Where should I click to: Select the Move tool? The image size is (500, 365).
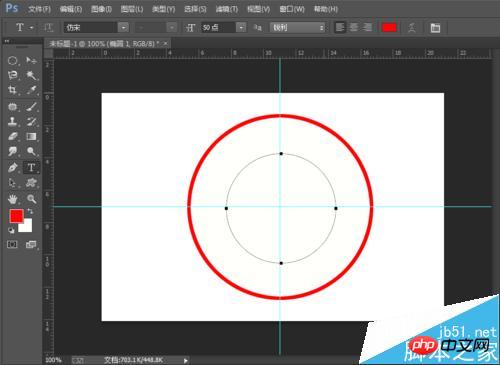click(x=31, y=60)
